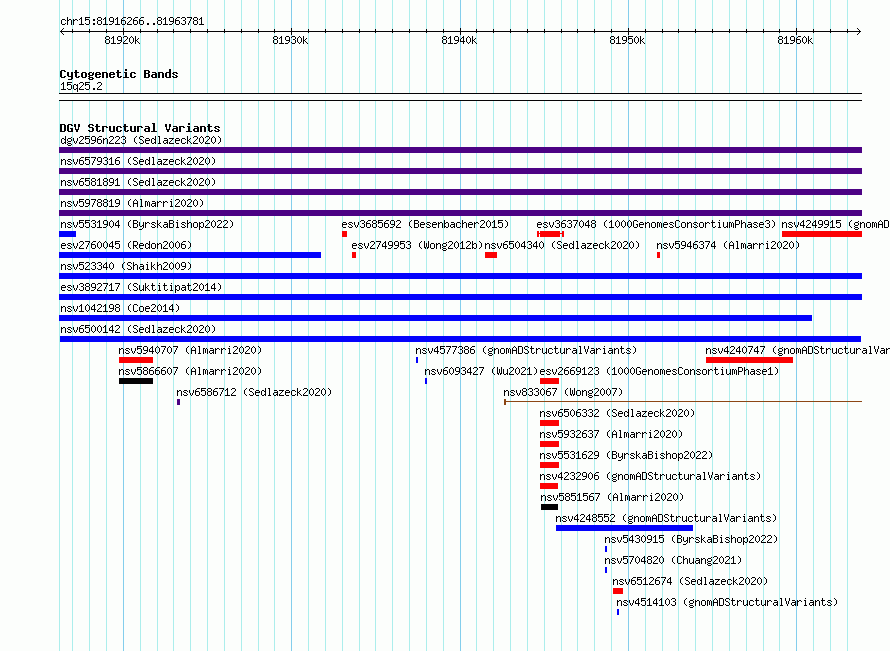The image size is (890, 651).
Task: Select the nsv6579316 purple variant bar
Action: [x=460, y=171]
